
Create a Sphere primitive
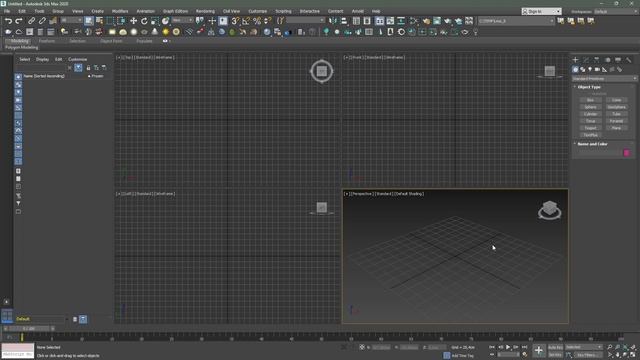point(590,107)
